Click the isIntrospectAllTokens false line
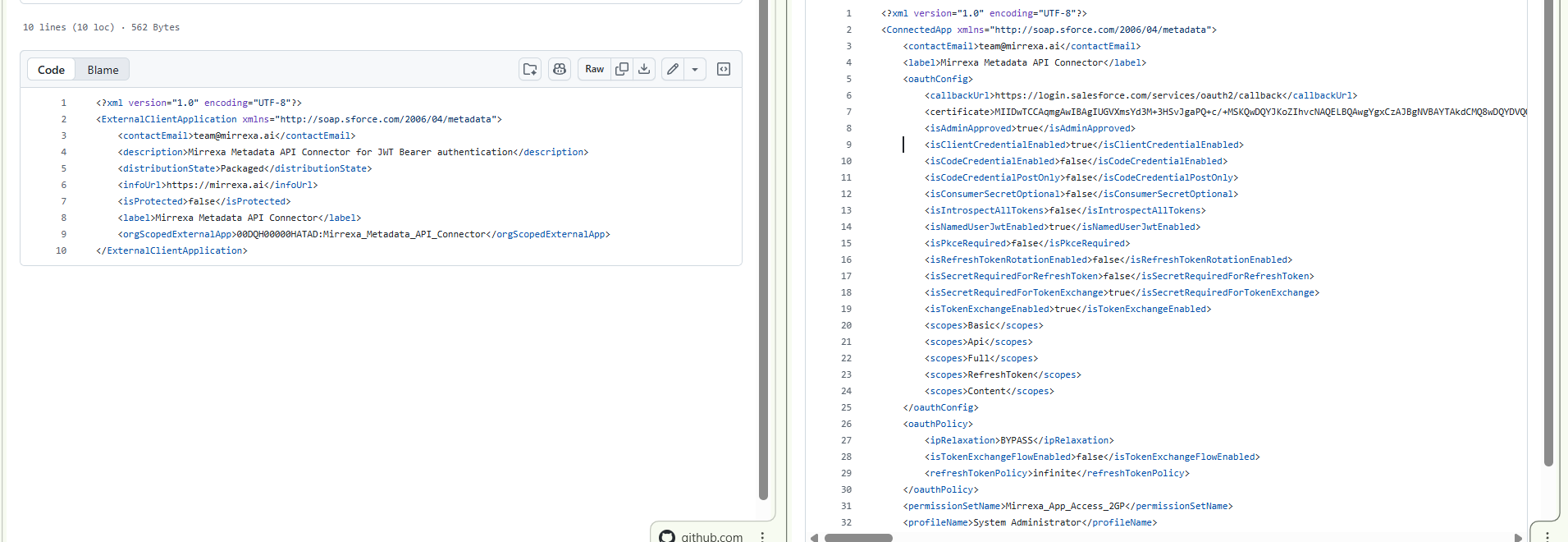This screenshot has width=1568, height=542. point(1065,210)
